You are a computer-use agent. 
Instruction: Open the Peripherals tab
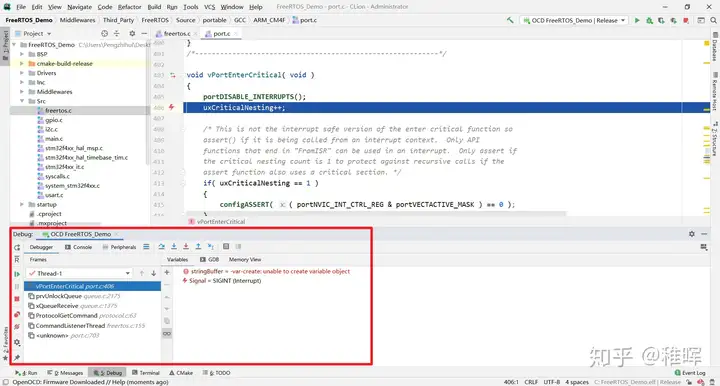tap(119, 247)
